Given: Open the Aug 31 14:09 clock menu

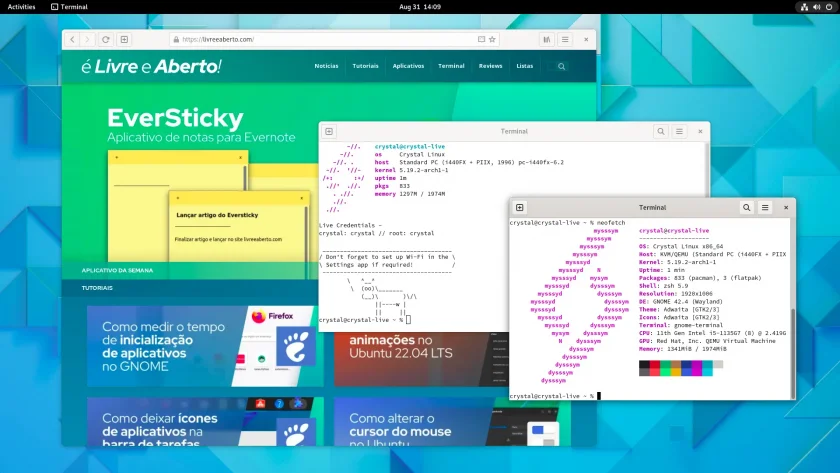Looking at the screenshot, I should [420, 7].
